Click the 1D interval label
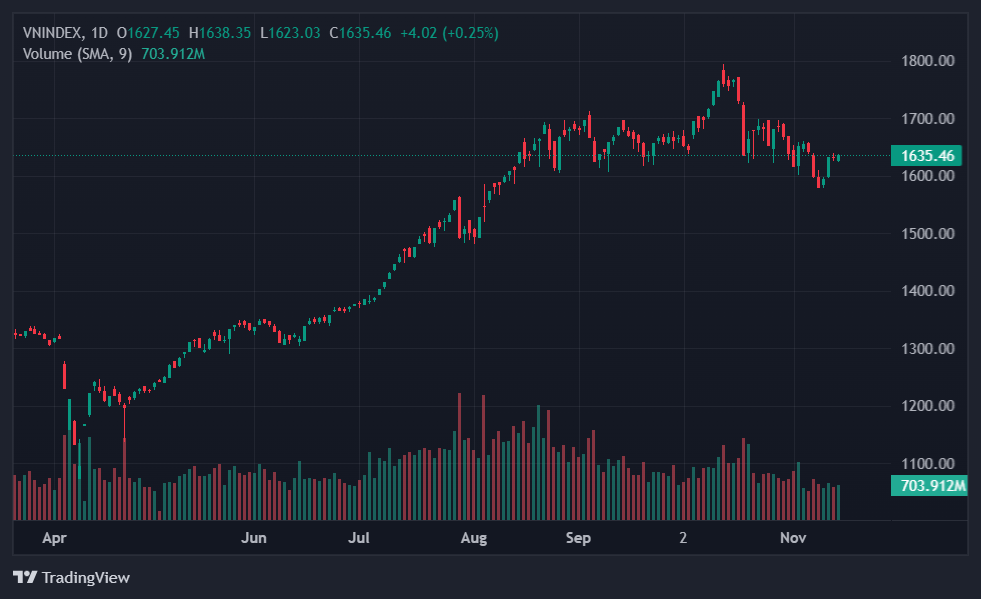Viewport: 981px width, 599px height. pyautogui.click(x=99, y=33)
